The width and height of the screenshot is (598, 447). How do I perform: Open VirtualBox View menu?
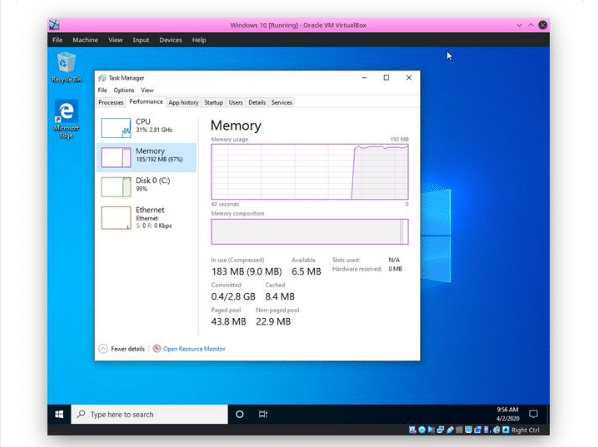pos(115,40)
